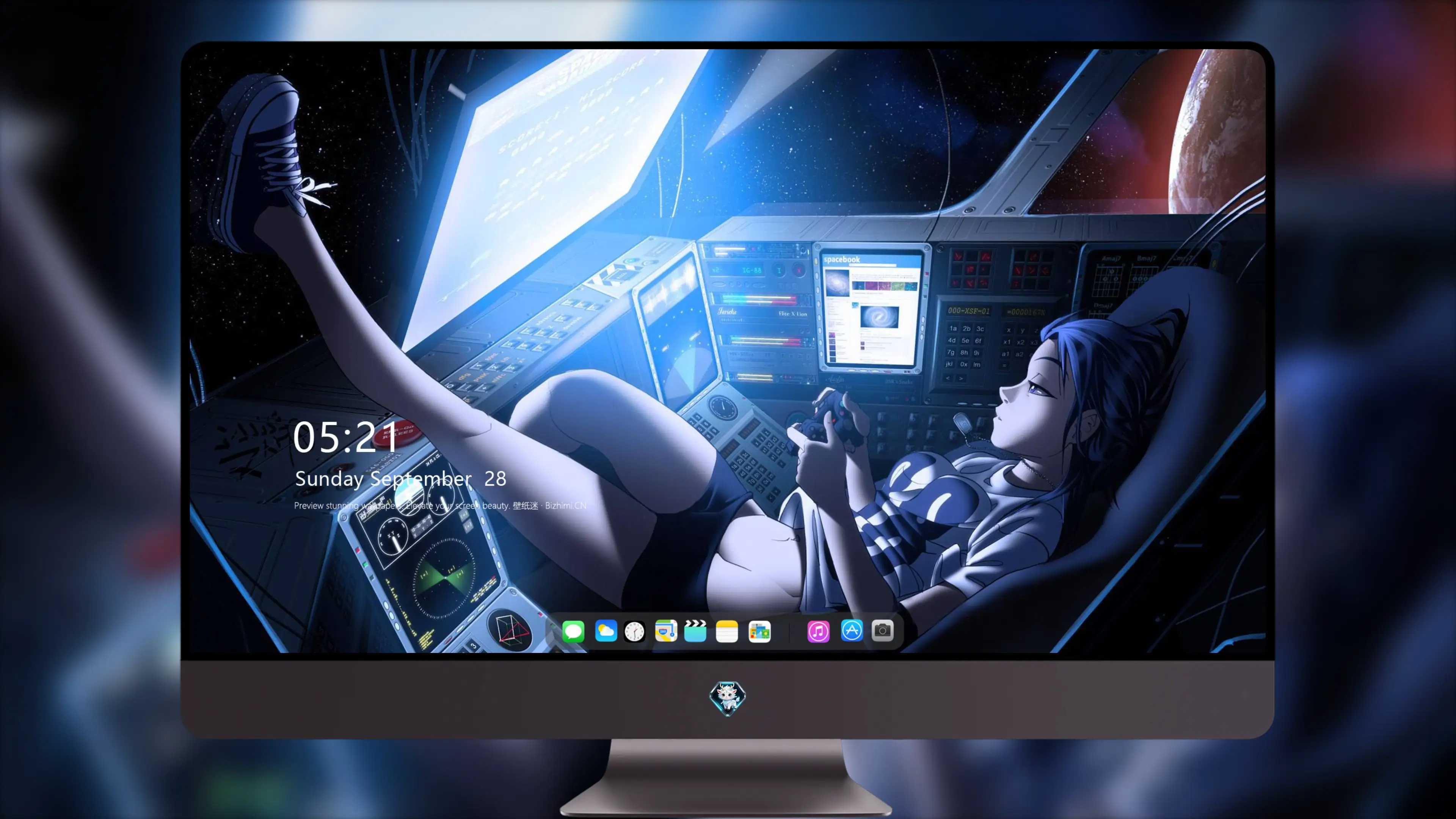The width and height of the screenshot is (1456, 819).
Task: Open the Clock app in the dock
Action: click(x=634, y=631)
